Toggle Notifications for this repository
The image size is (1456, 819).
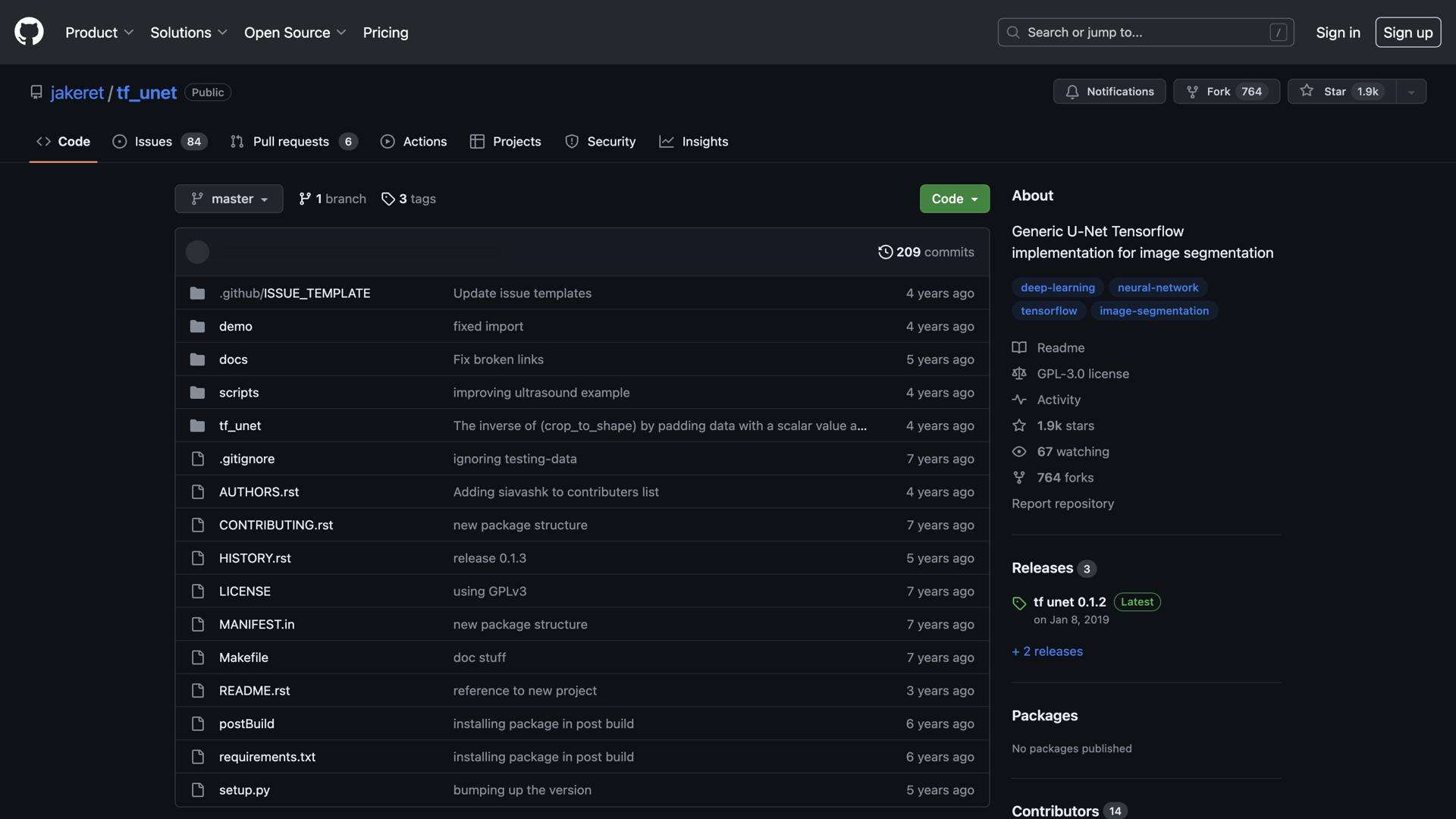(1109, 92)
